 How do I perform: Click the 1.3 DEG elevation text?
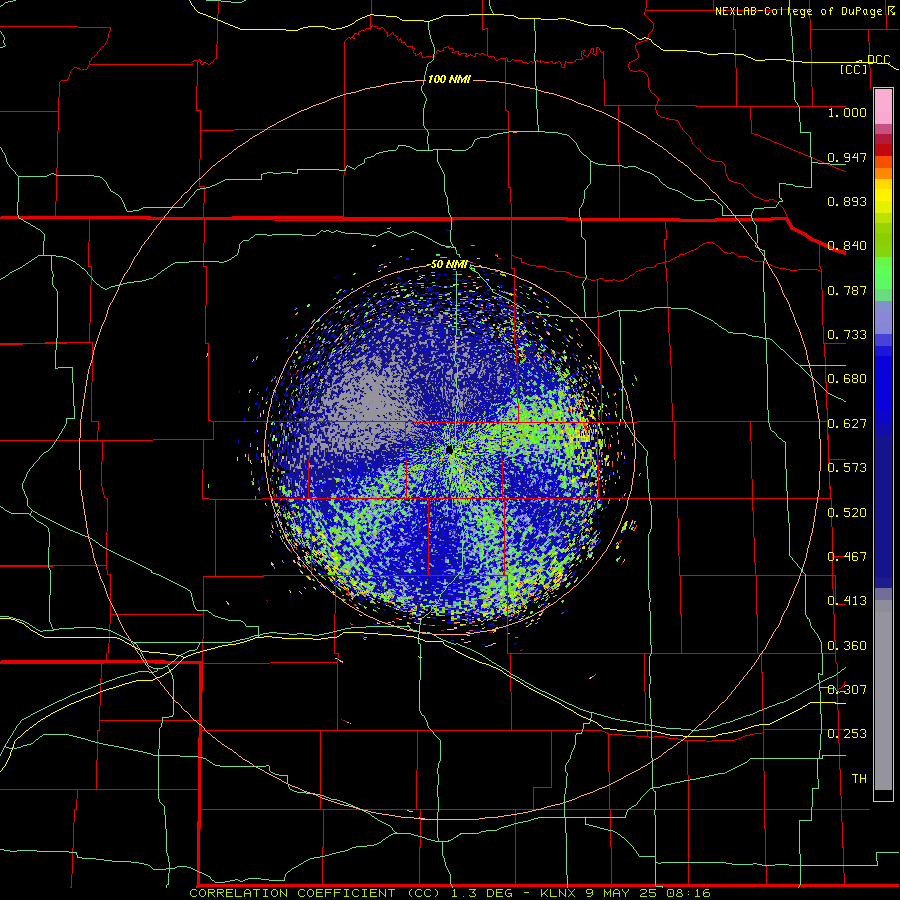coord(482,893)
